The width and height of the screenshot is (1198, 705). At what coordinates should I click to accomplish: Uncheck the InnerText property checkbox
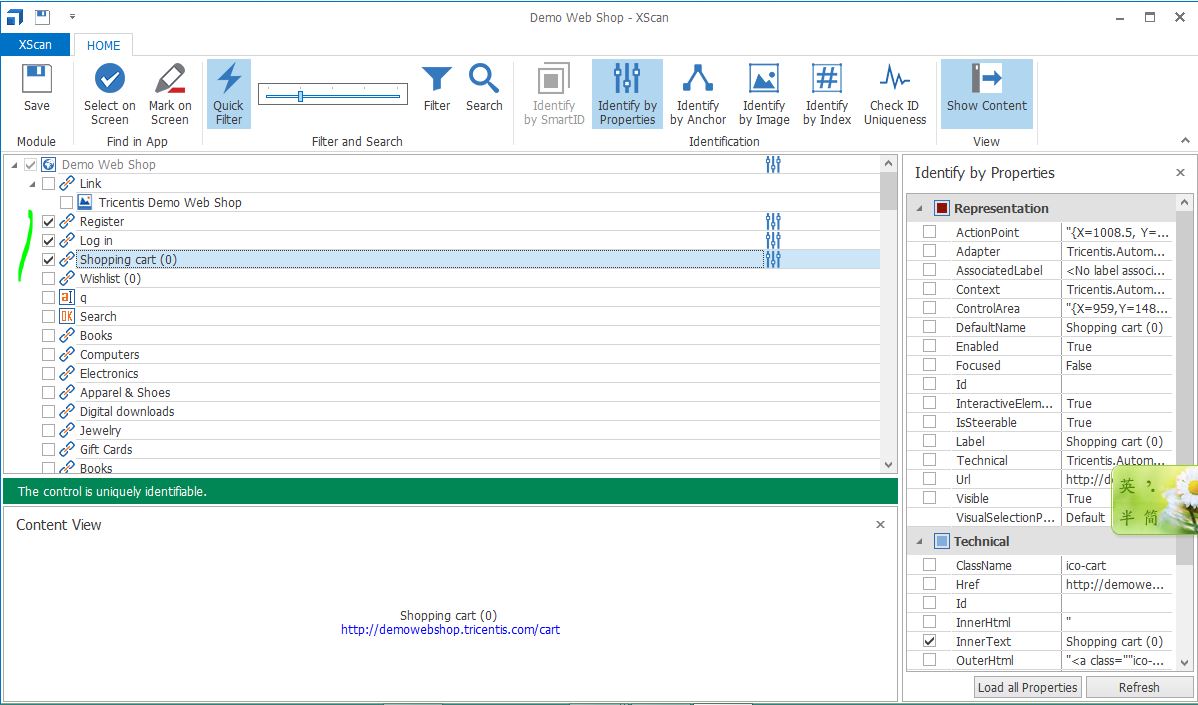pyautogui.click(x=929, y=641)
